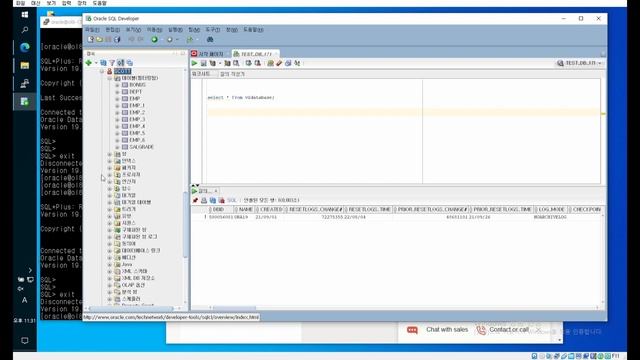The height and width of the screenshot is (360, 640).
Task: Collapse the Tables (Filtered) folder
Action: (109, 78)
